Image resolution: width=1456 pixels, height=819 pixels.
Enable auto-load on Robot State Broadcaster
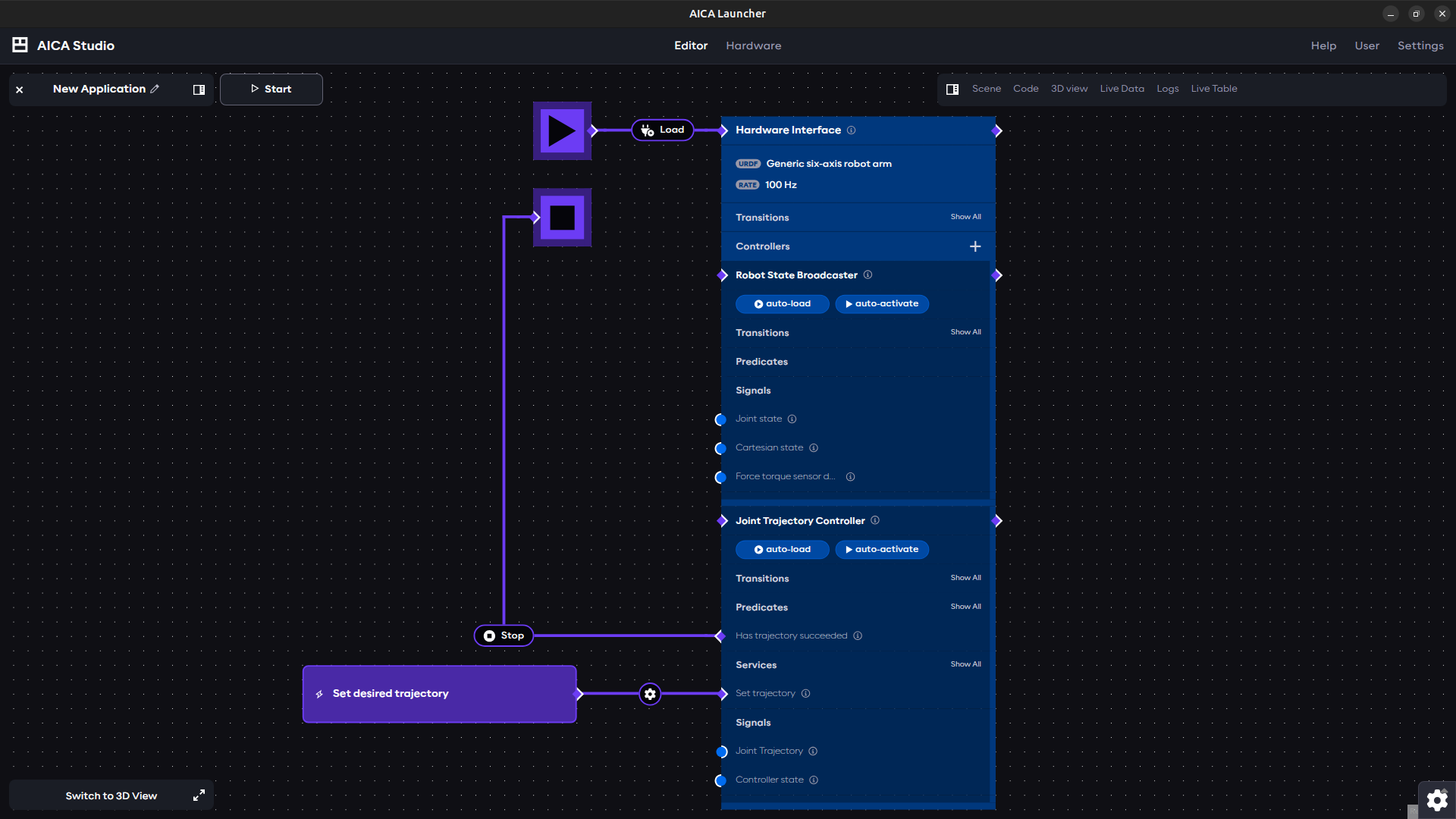[782, 303]
